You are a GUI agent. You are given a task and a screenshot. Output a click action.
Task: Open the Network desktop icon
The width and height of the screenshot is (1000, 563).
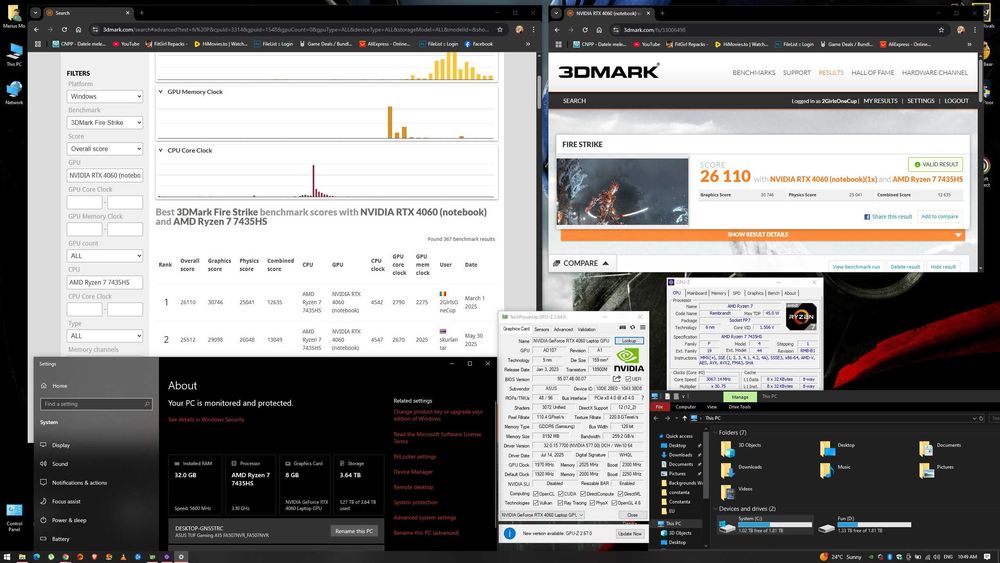point(14,92)
